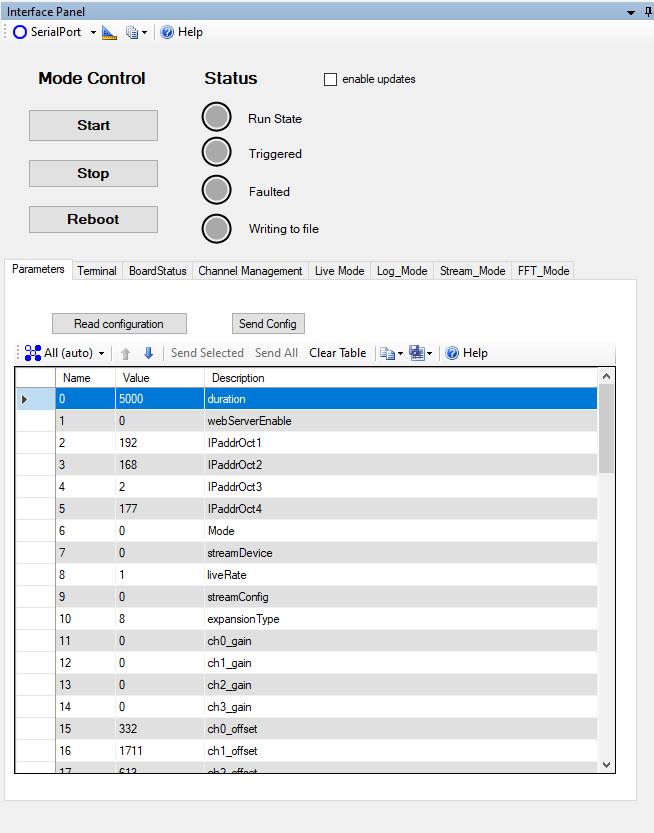The width and height of the screenshot is (654, 833).
Task: Click the save/export icon in table toolbar
Action: click(416, 353)
